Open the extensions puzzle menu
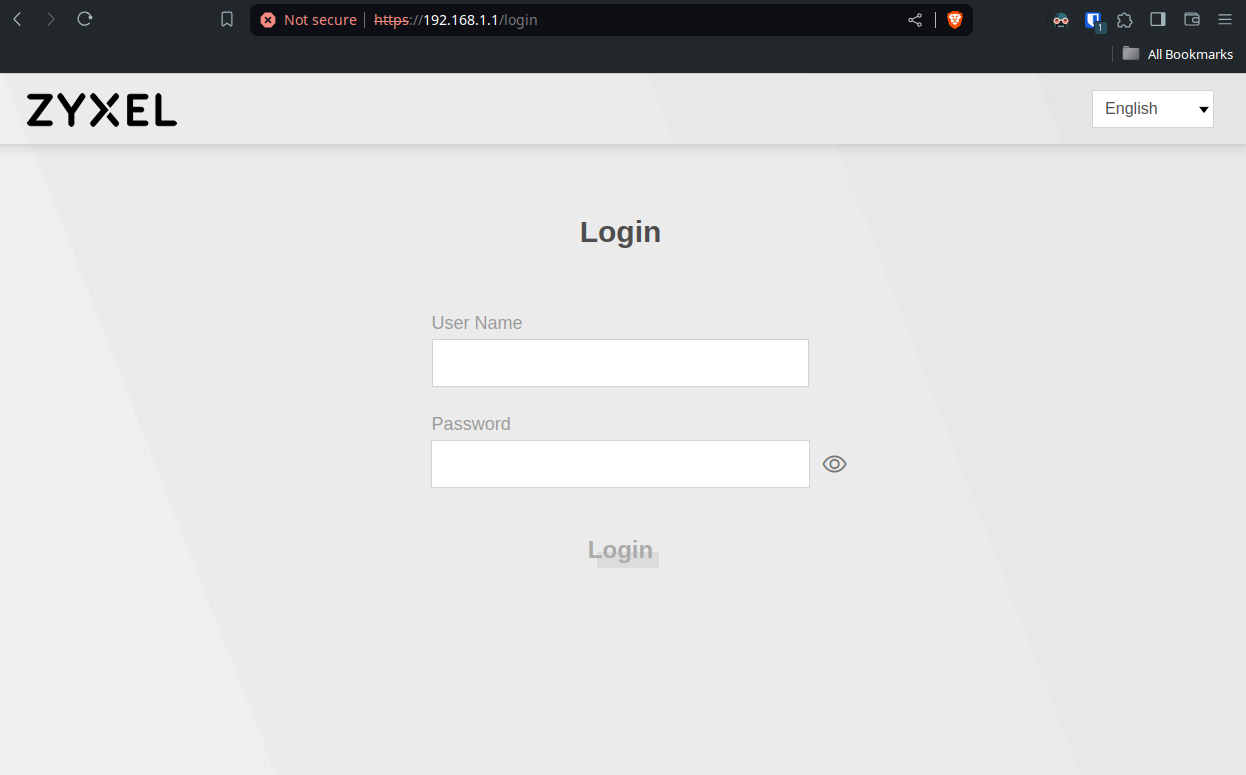 point(1125,20)
